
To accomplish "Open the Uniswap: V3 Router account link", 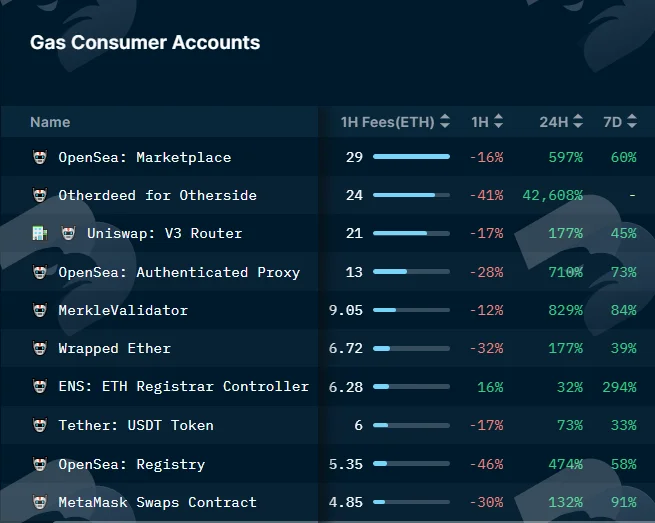I will click(165, 233).
